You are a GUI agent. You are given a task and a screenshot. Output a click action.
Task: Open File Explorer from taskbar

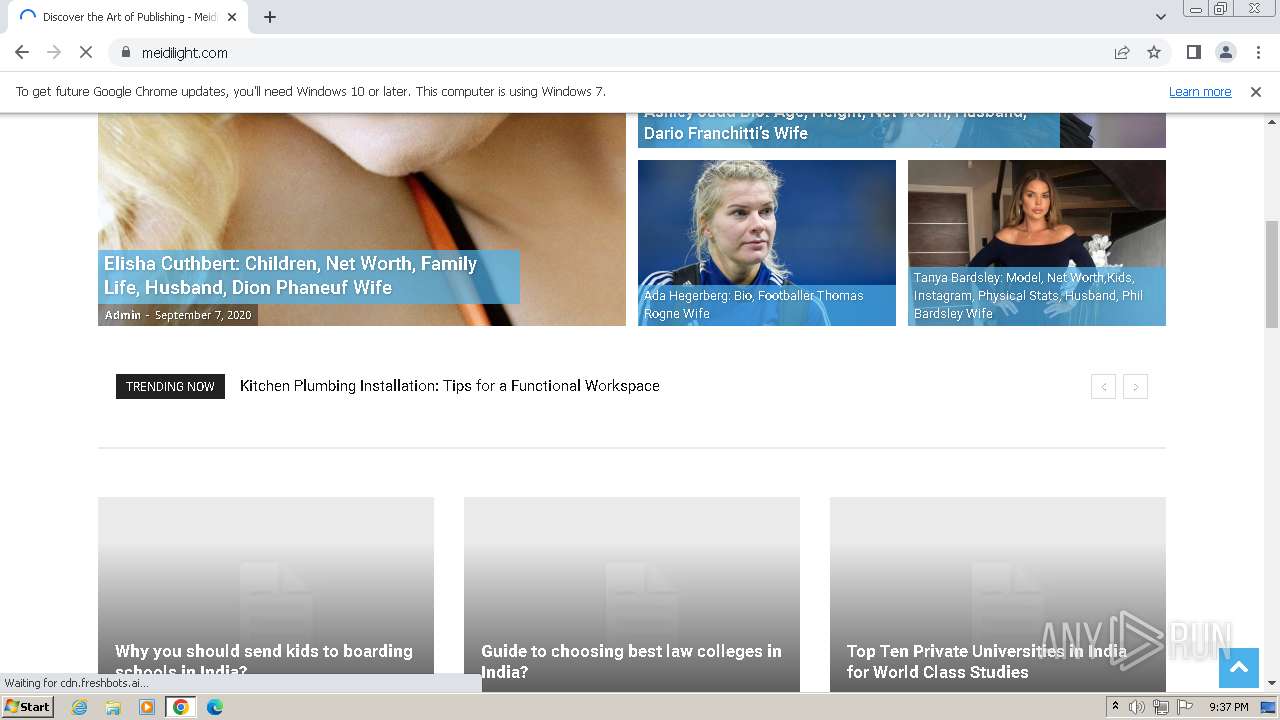coord(113,707)
